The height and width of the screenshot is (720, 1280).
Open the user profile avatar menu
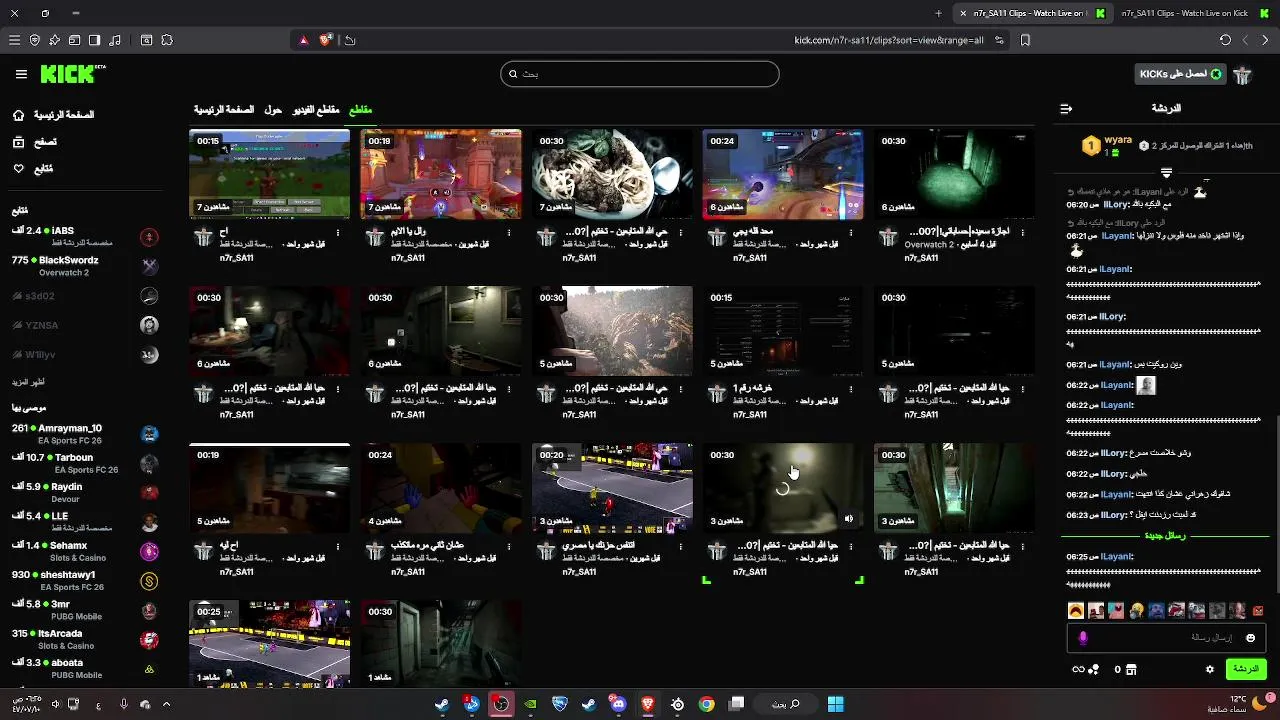tap(1243, 75)
